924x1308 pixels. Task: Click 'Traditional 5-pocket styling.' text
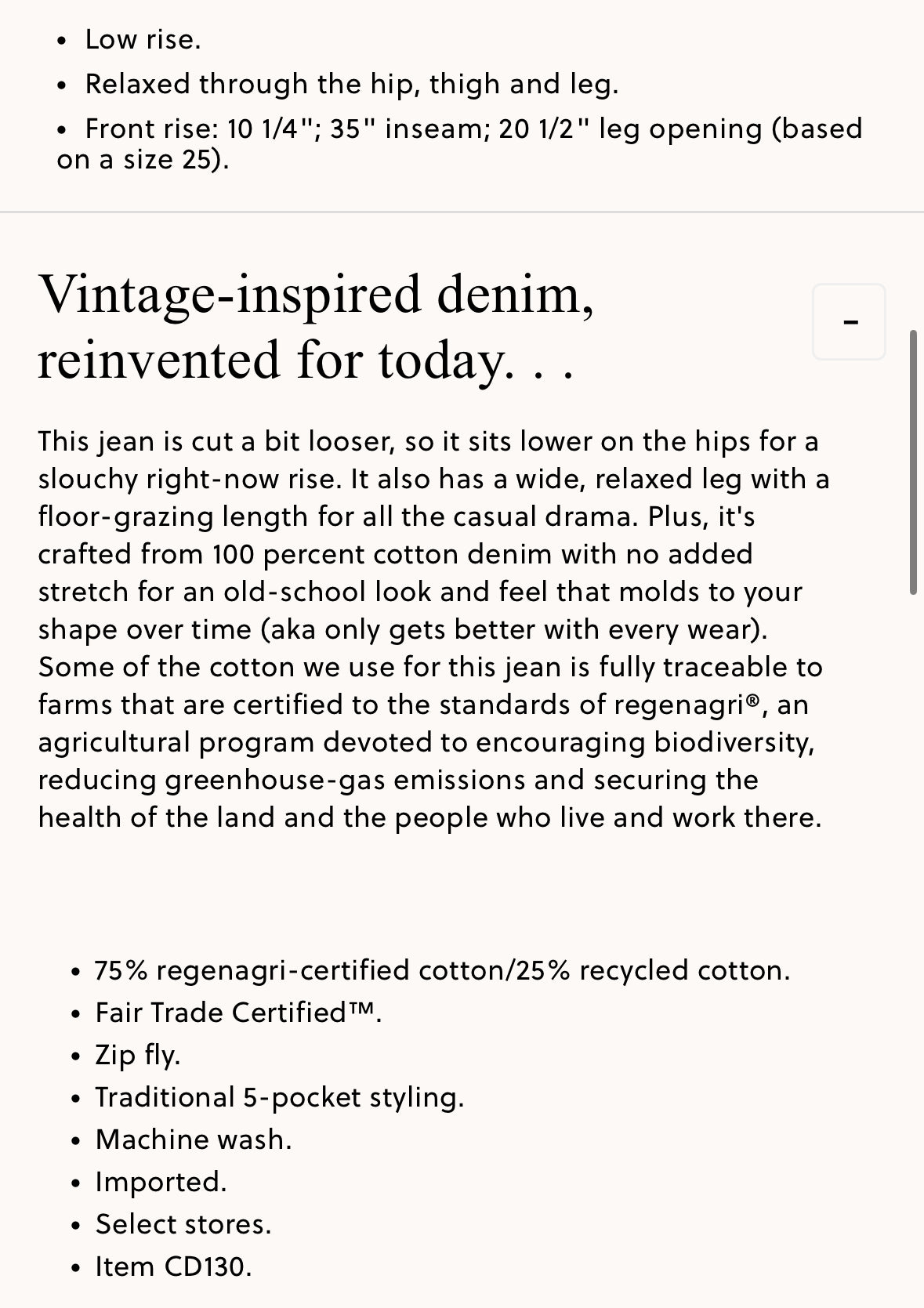click(x=280, y=1097)
